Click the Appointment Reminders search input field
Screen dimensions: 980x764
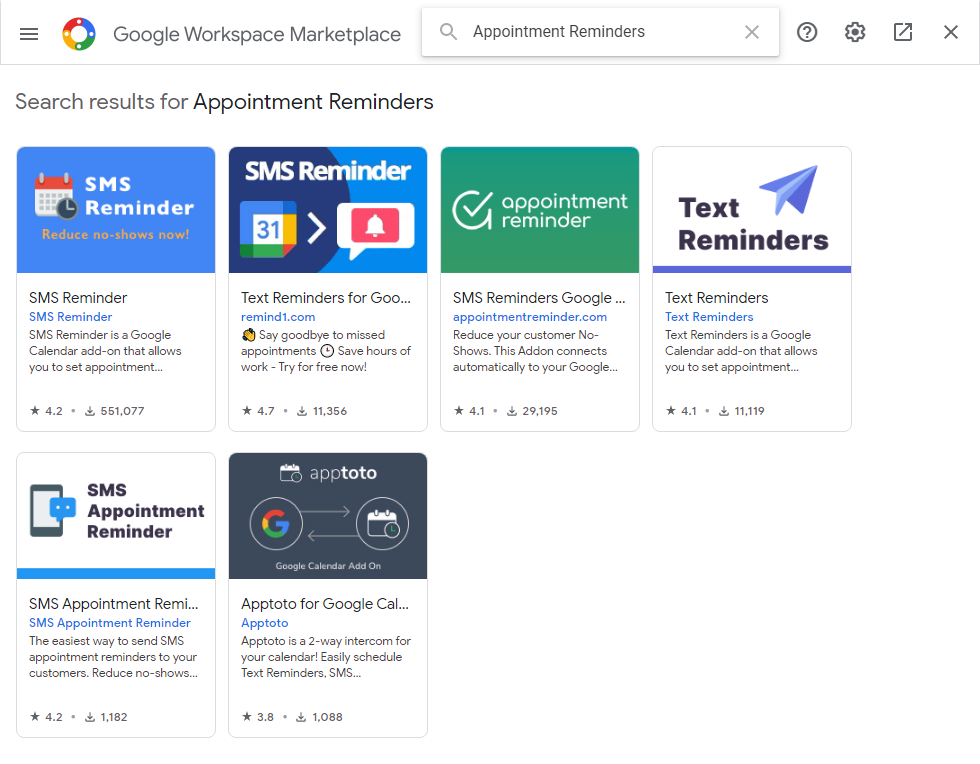[x=600, y=32]
